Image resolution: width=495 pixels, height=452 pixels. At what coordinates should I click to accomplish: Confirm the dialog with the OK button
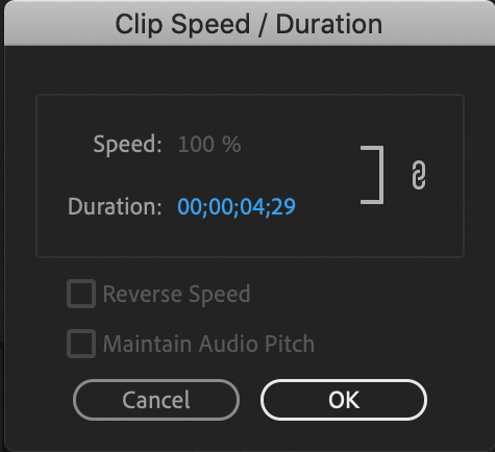(x=344, y=400)
